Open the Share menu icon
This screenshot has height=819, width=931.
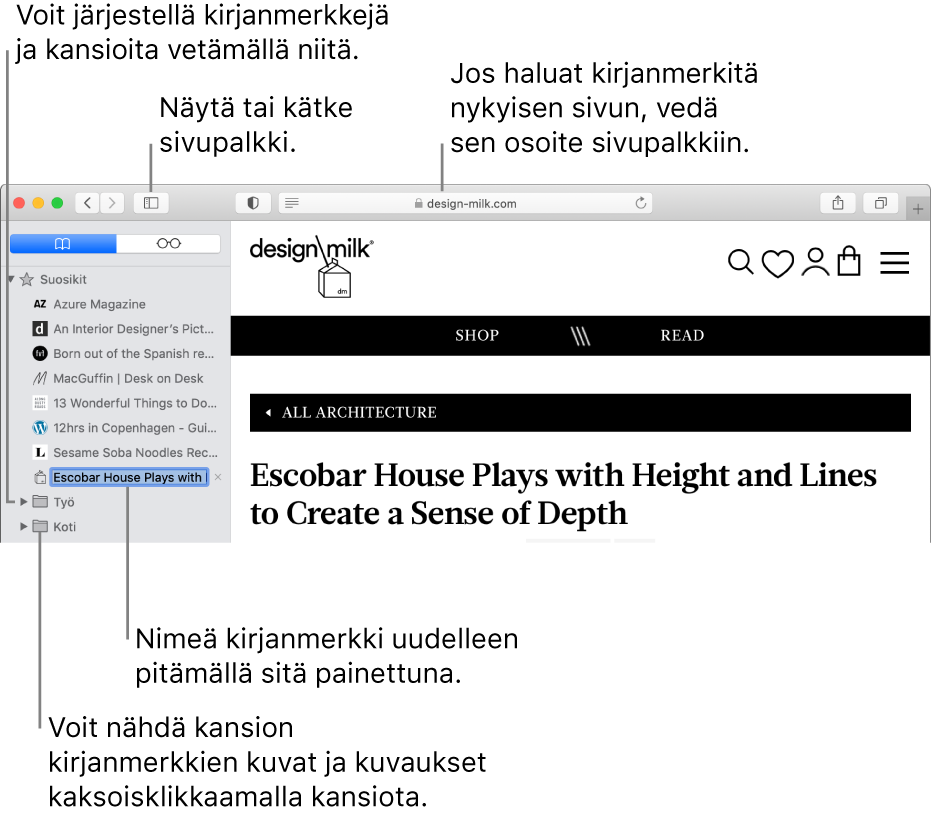[838, 203]
